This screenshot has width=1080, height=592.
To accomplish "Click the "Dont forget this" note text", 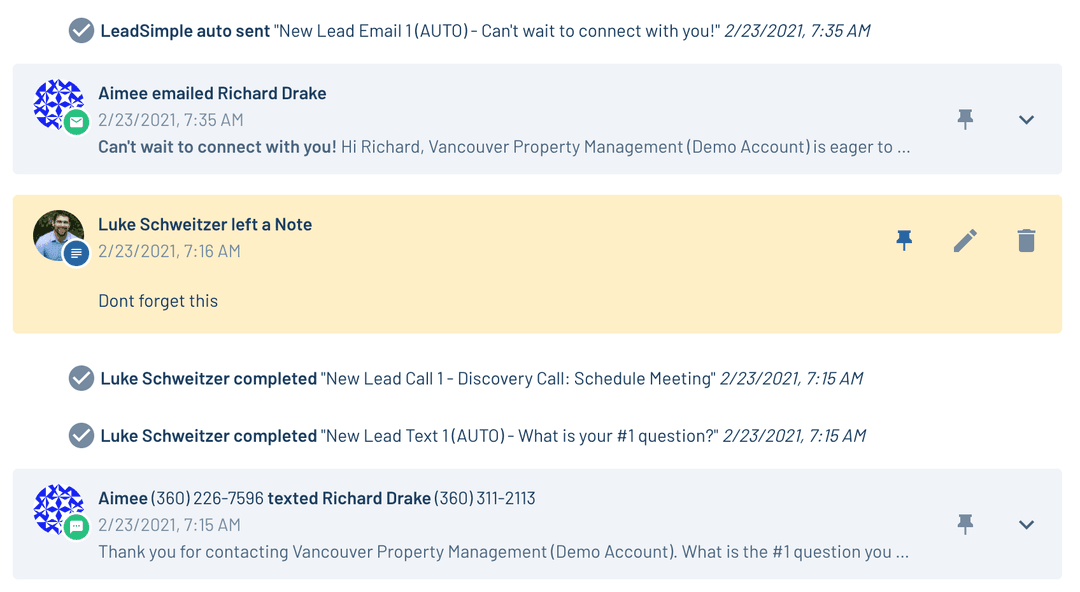I will (x=158, y=301).
